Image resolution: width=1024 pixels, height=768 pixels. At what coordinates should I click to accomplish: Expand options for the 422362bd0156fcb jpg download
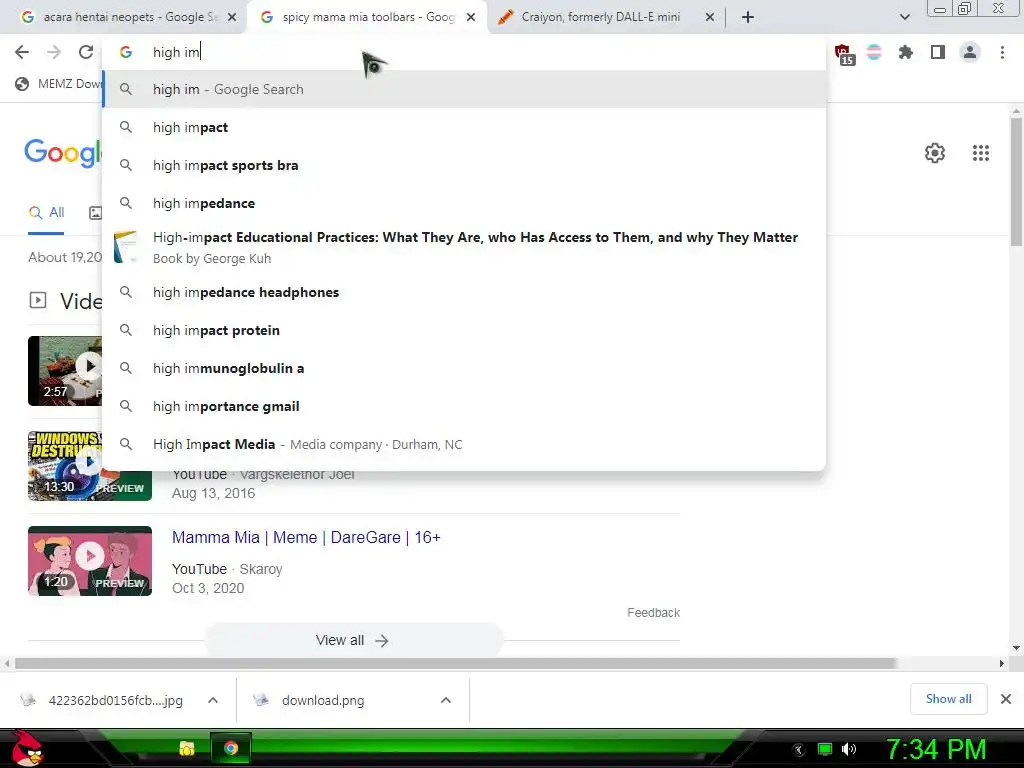[212, 700]
